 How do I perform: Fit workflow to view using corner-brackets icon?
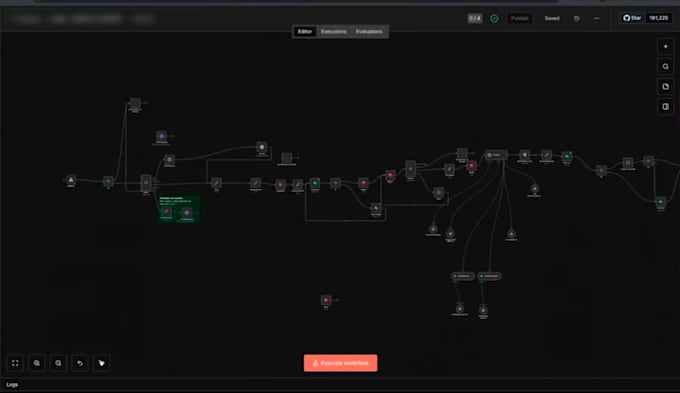15,363
